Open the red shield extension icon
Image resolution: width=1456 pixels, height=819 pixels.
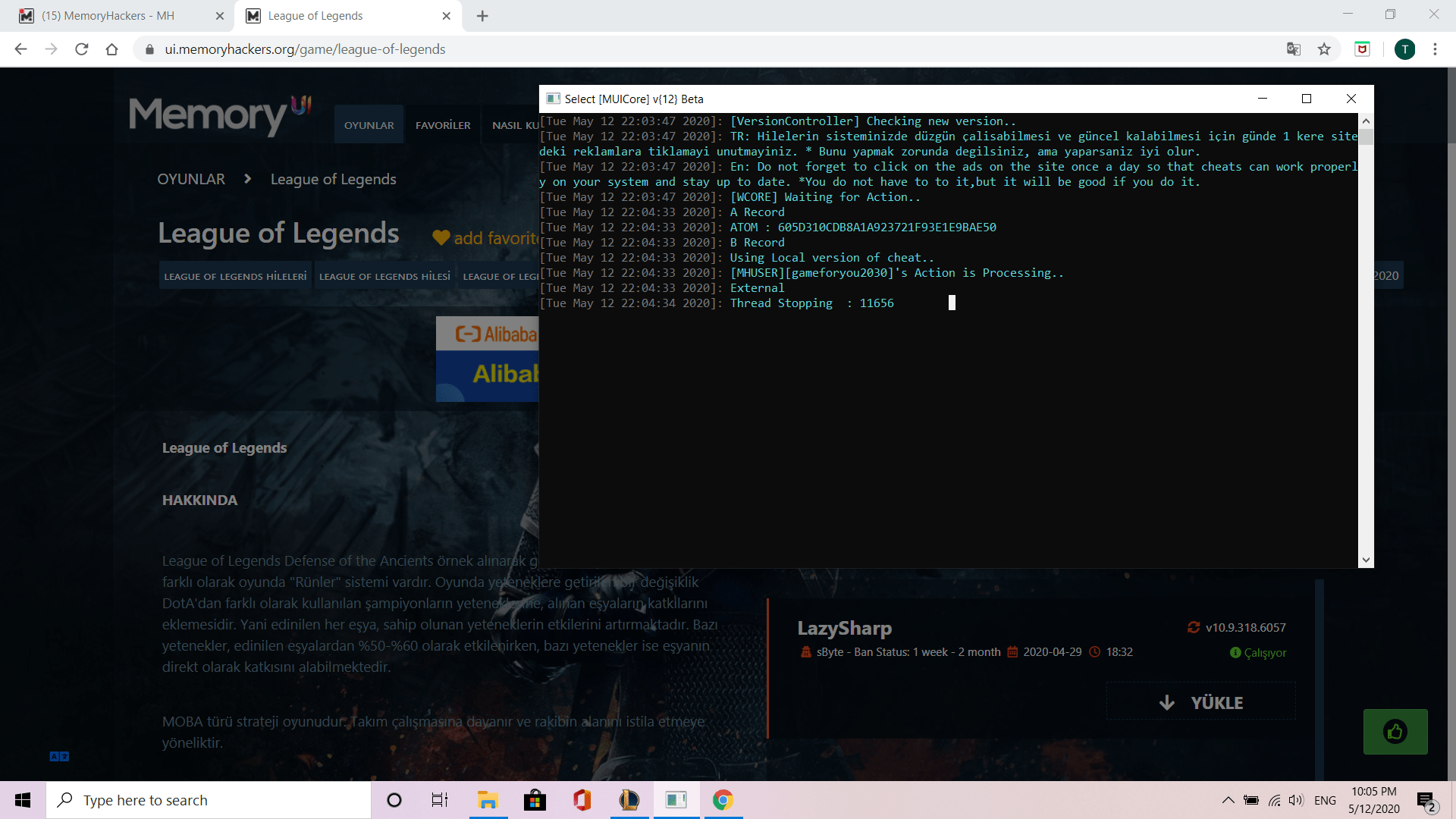tap(1363, 49)
